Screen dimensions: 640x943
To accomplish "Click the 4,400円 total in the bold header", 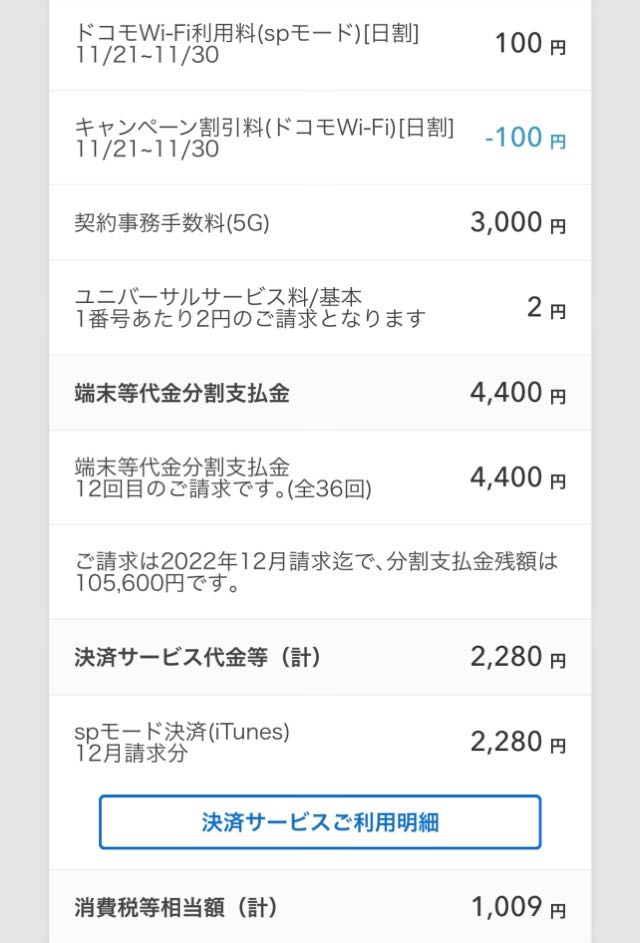I will tap(518, 393).
